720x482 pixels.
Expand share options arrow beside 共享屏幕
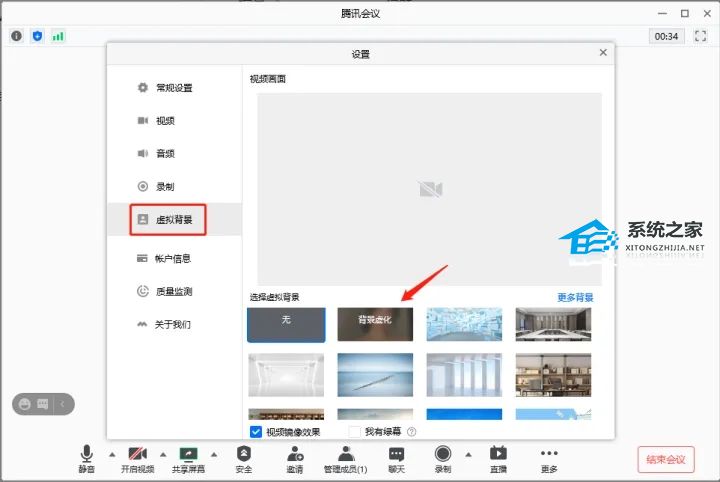[214, 455]
